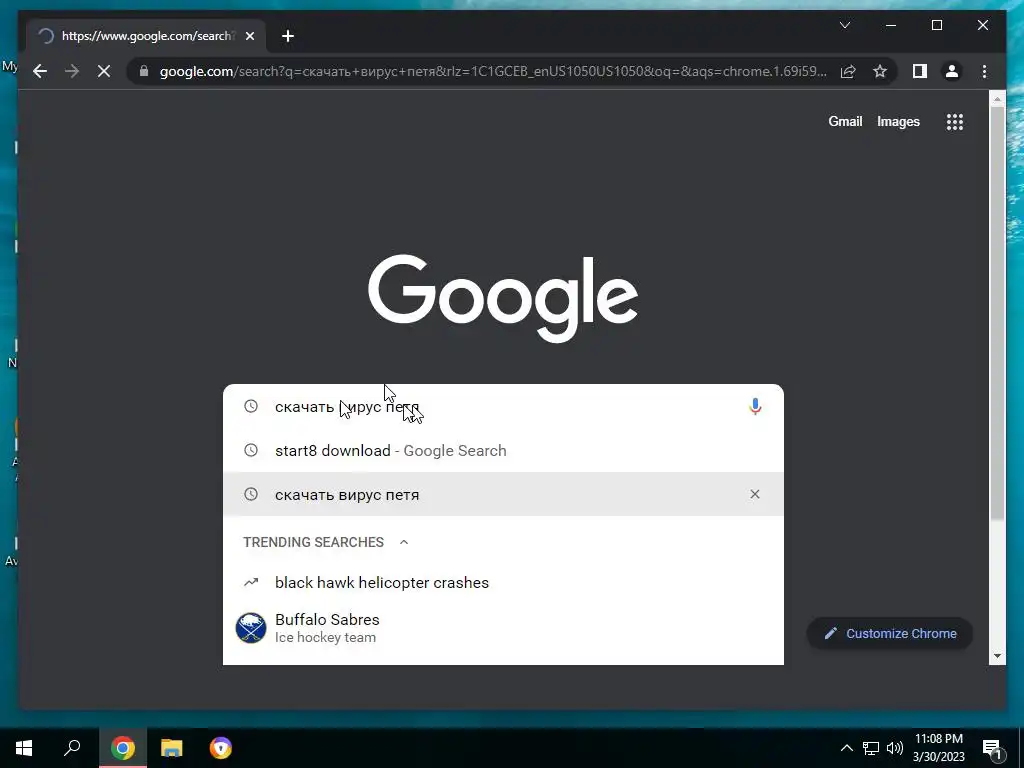
Task: Click the forward navigation arrow
Action: [x=72, y=71]
